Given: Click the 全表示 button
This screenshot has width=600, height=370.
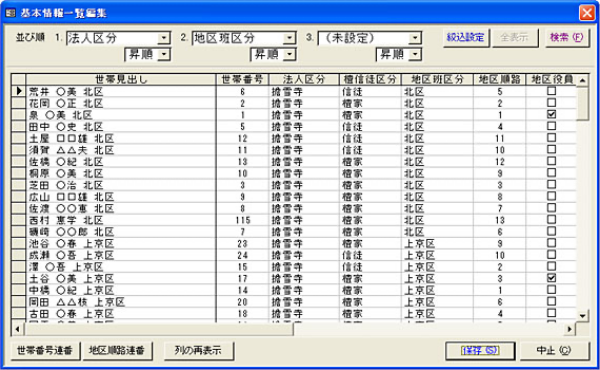Looking at the screenshot, I should [x=515, y=37].
